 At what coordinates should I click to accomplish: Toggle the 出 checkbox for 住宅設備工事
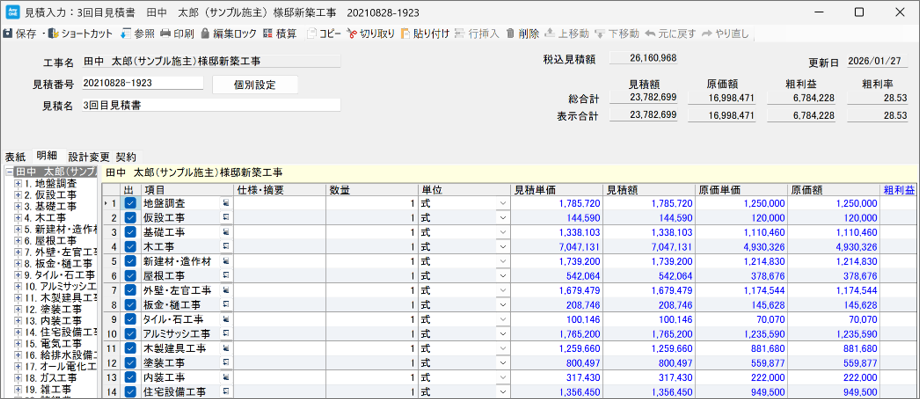(130, 391)
